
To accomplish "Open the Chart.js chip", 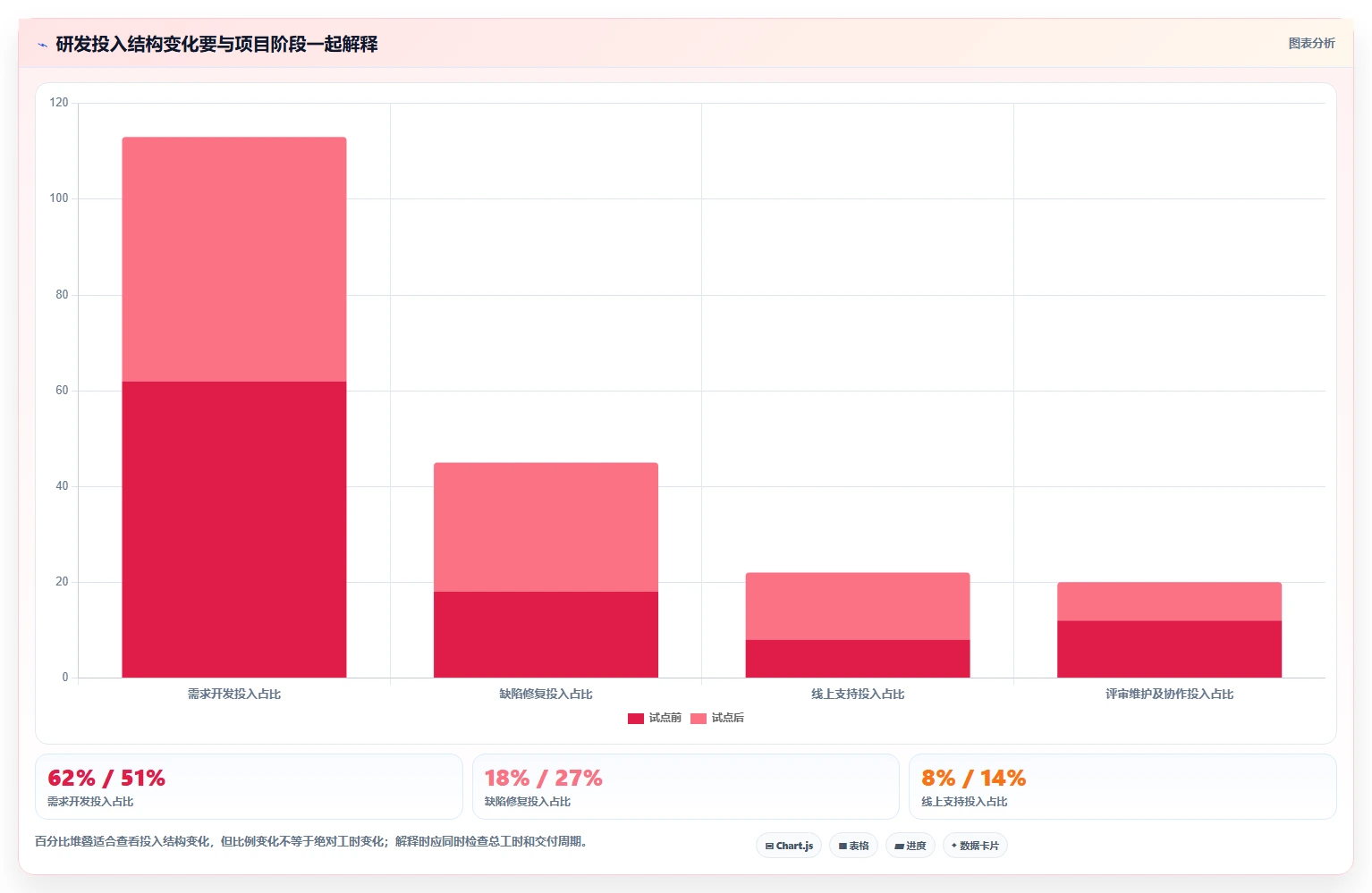I will (x=789, y=846).
